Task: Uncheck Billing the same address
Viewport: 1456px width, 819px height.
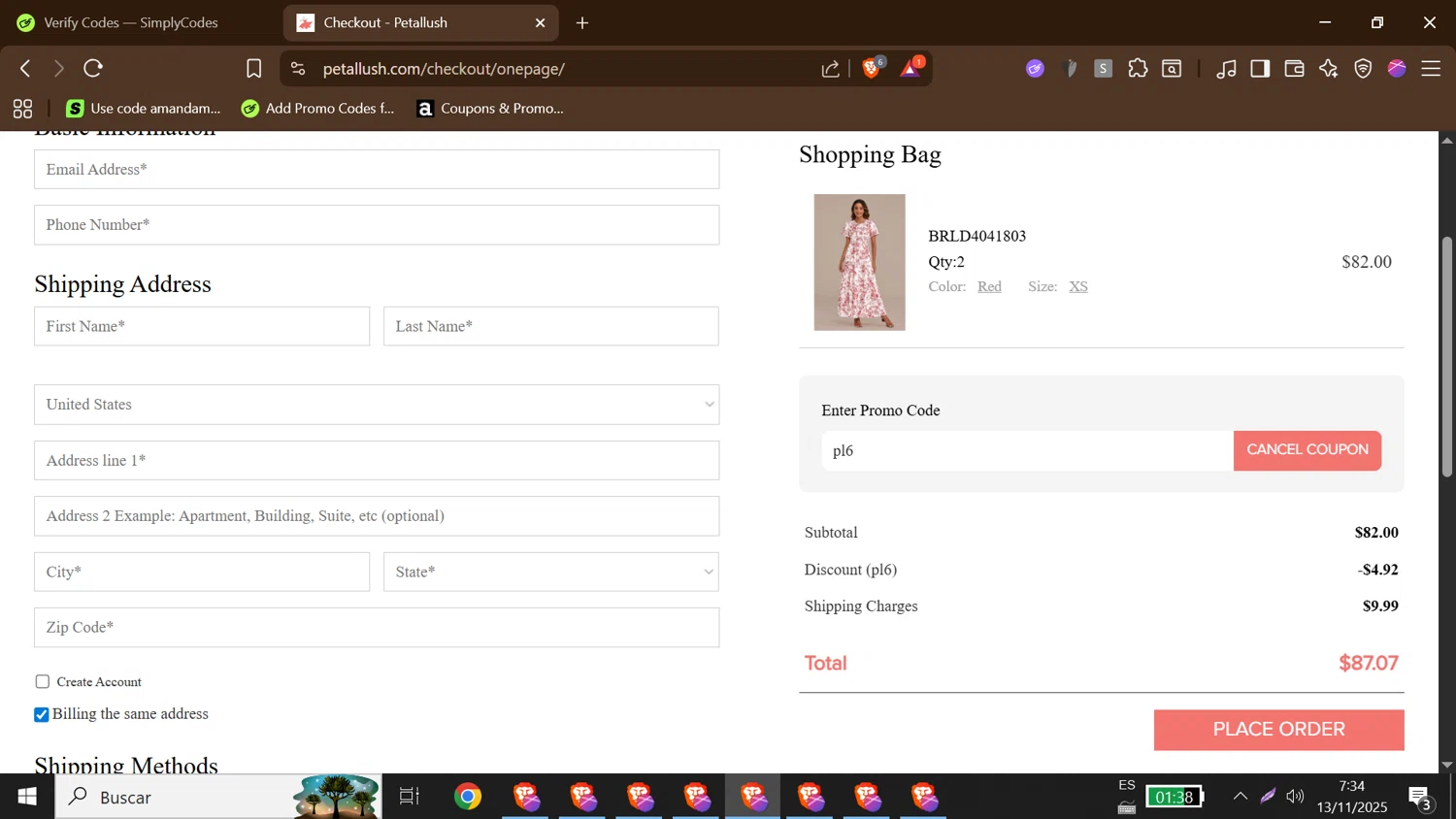Action: tap(42, 715)
